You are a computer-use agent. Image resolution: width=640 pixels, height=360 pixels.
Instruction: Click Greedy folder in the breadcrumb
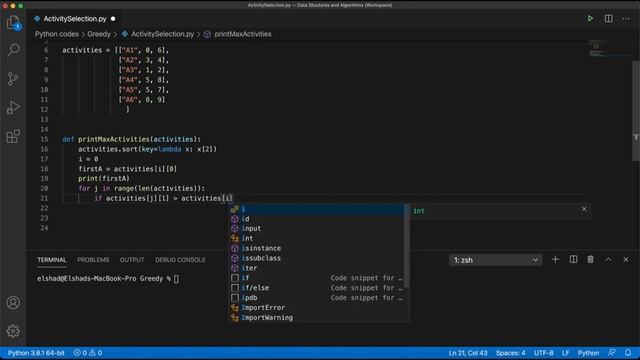pyautogui.click(x=99, y=34)
